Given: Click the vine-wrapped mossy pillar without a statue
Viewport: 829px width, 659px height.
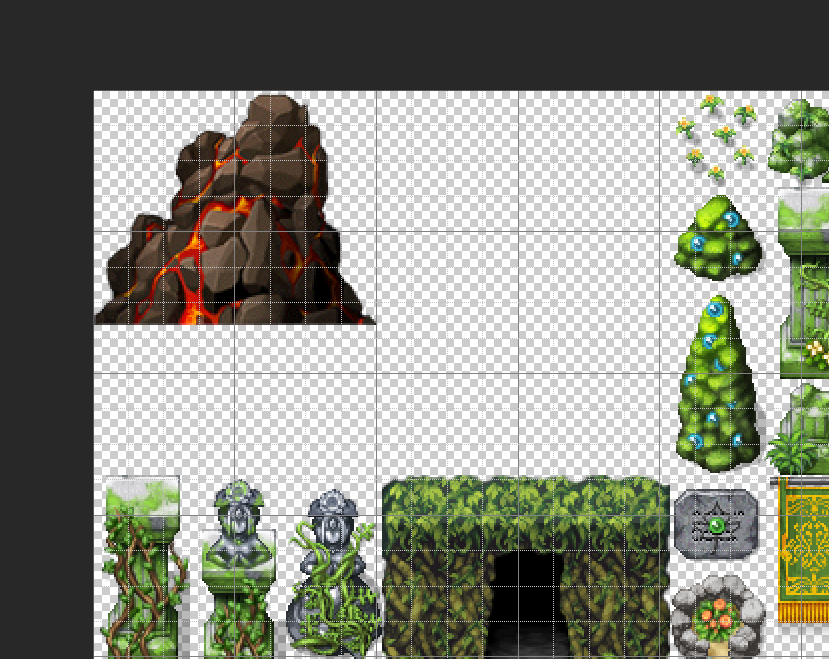Looking at the screenshot, I should click(144, 567).
